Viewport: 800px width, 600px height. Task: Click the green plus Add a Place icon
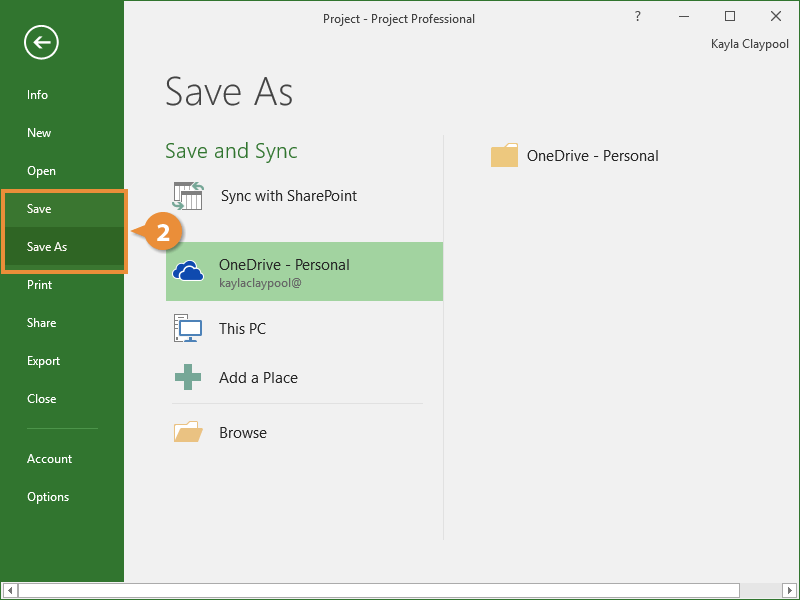click(188, 378)
